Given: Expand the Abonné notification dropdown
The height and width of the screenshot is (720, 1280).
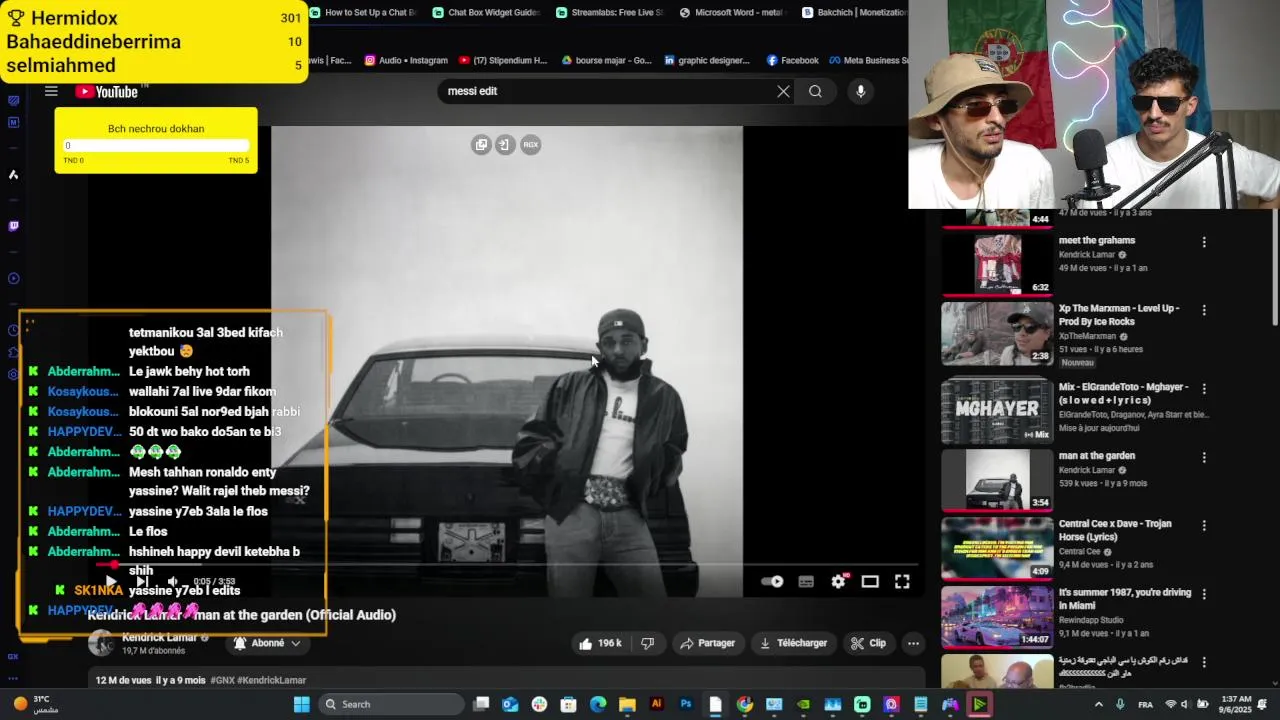Looking at the screenshot, I should pyautogui.click(x=267, y=643).
